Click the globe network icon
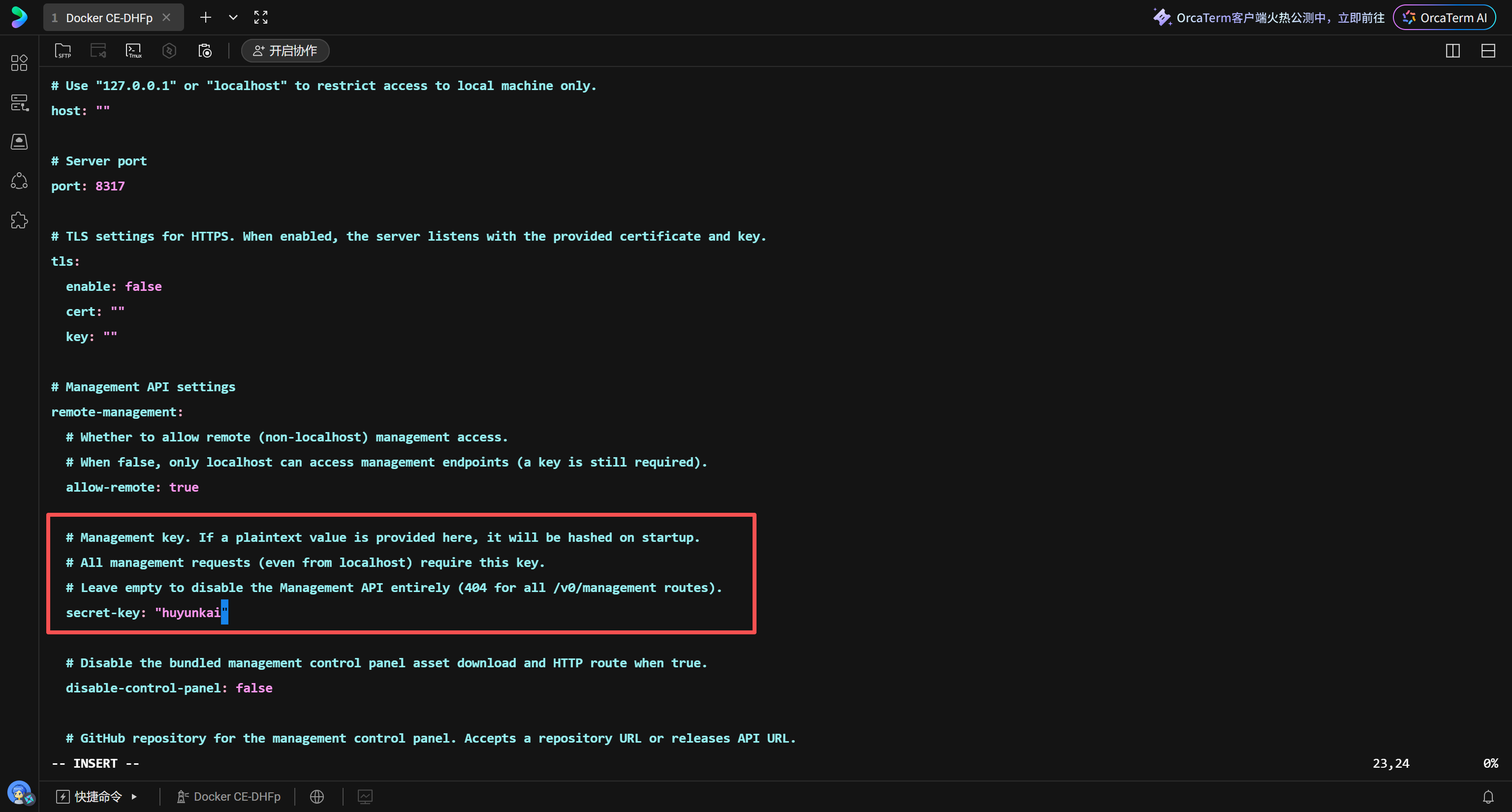 pyautogui.click(x=317, y=797)
